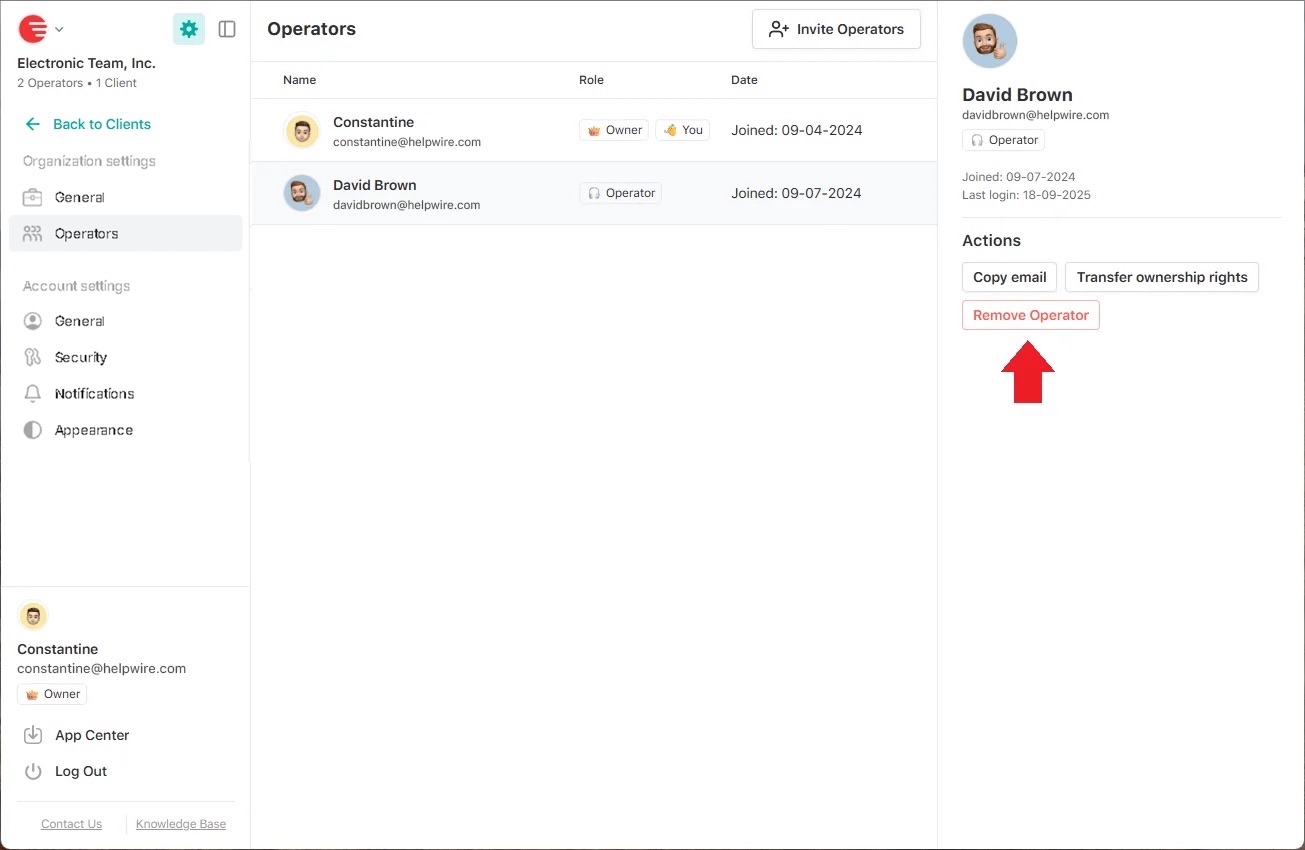The height and width of the screenshot is (850, 1305).
Task: Open Notifications settings
Action: click(126, 393)
